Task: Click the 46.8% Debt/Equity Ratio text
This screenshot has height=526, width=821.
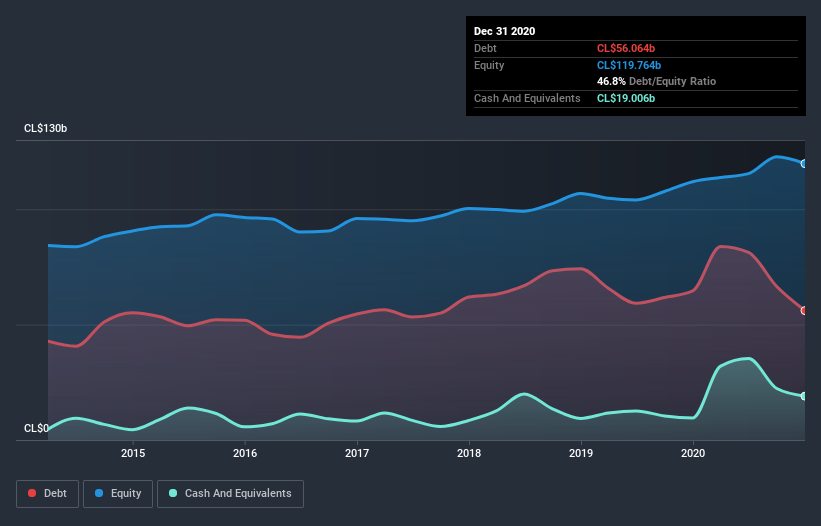Action: (x=656, y=81)
